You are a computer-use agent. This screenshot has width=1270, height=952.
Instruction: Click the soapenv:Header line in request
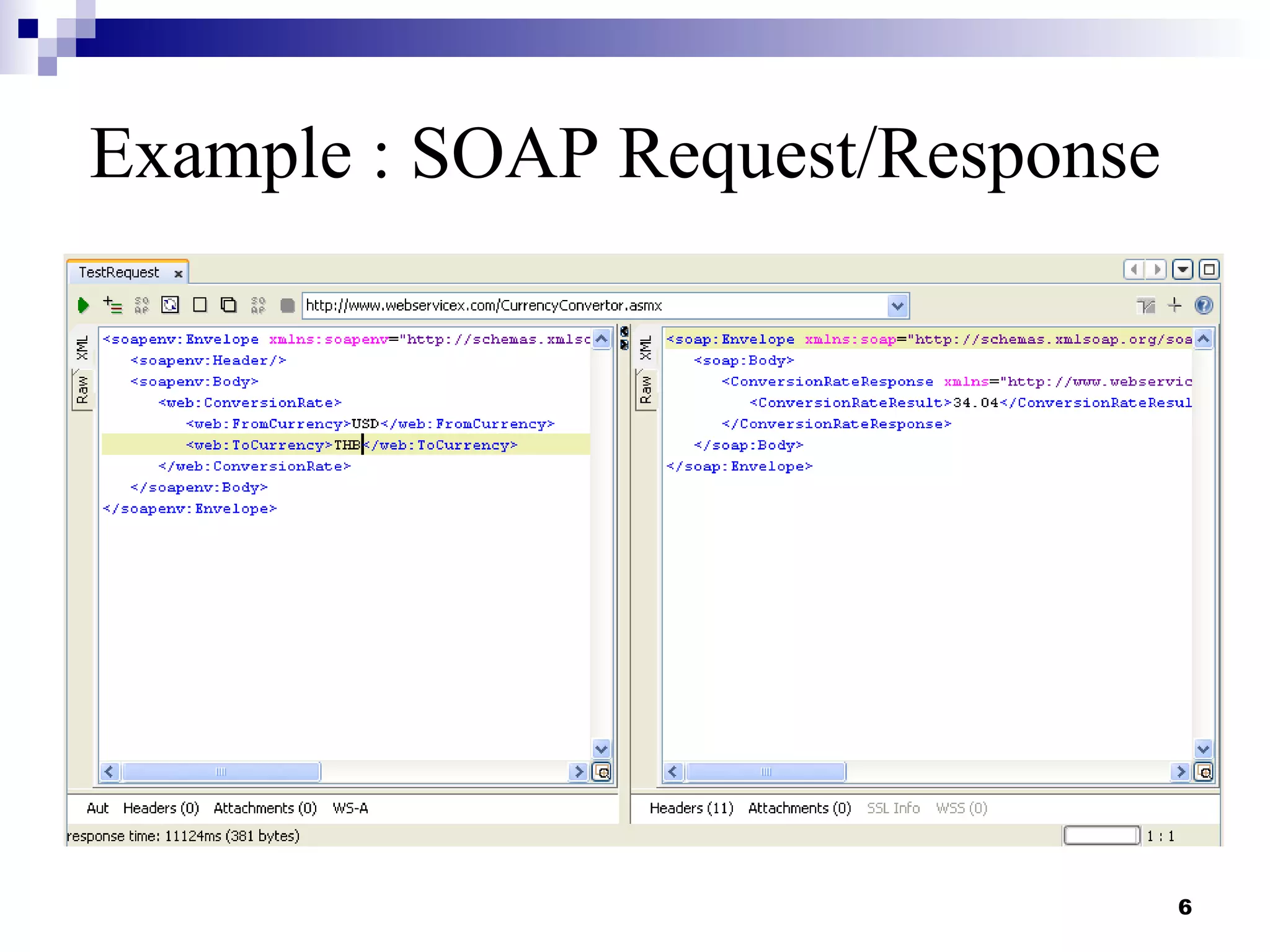pos(208,361)
